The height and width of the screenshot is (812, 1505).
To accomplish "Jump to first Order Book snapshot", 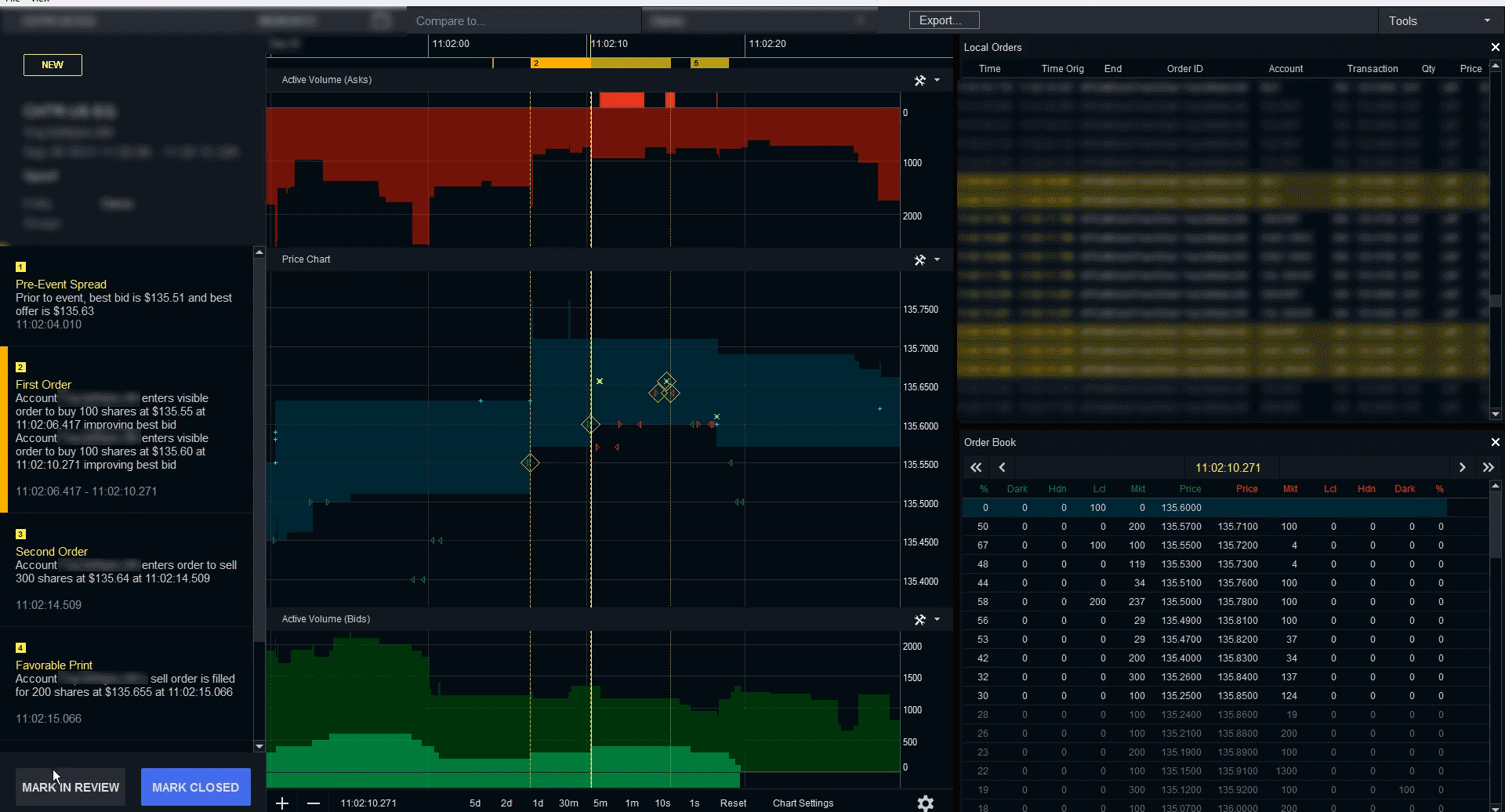I will pos(976,467).
